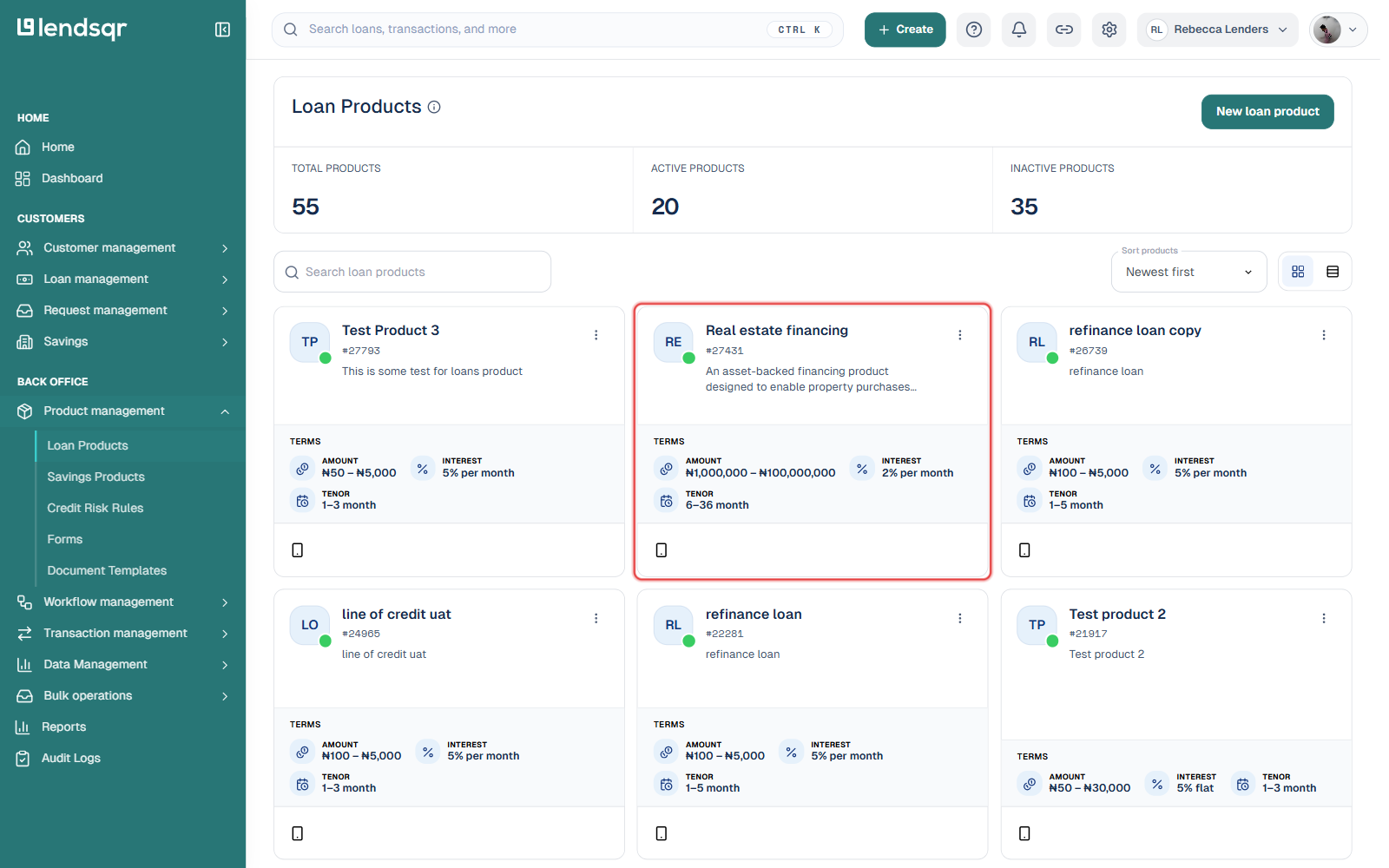This screenshot has width=1389, height=868.
Task: Open notifications bell icon
Action: (x=1019, y=30)
